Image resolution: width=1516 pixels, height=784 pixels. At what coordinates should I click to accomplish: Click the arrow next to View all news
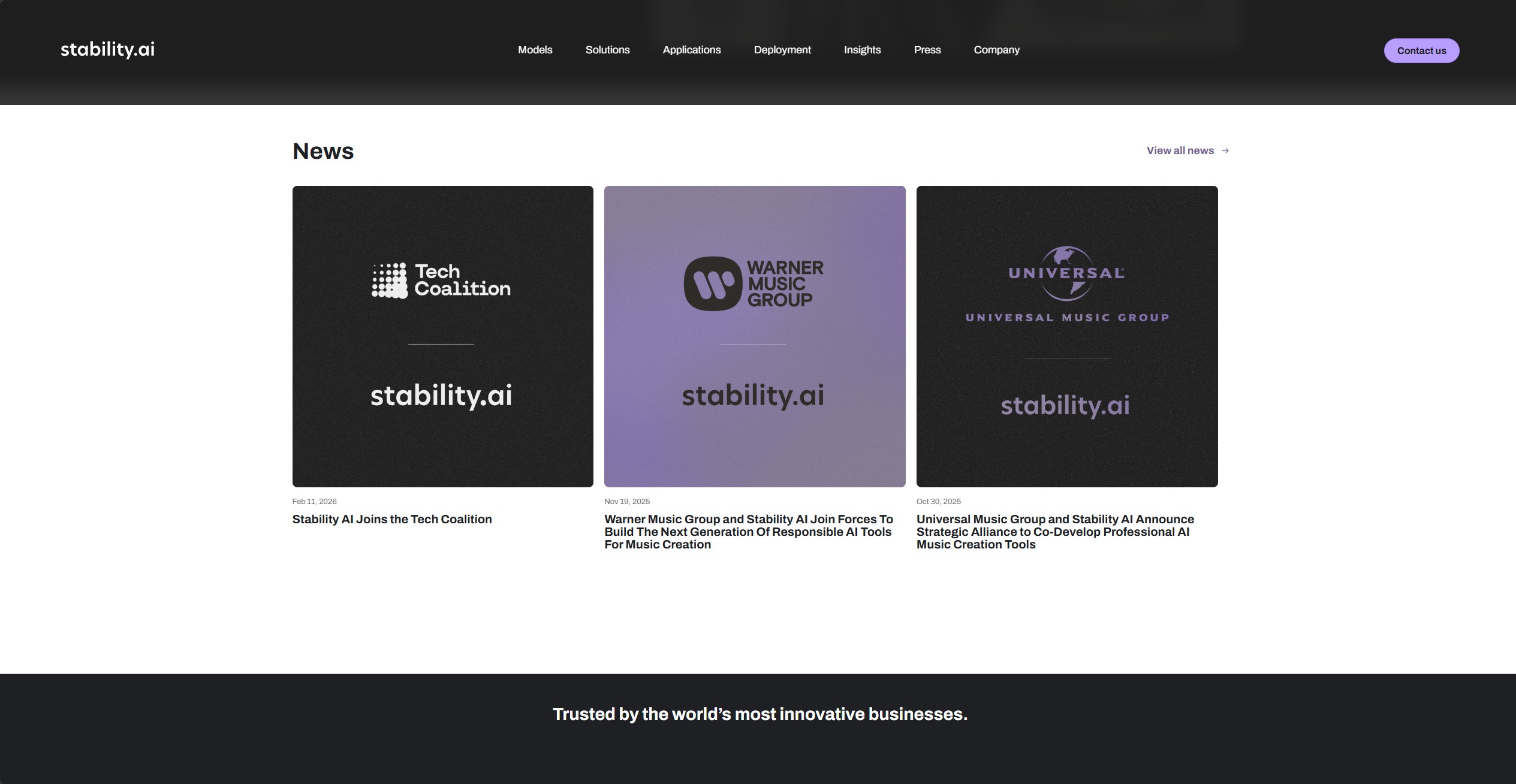(x=1225, y=151)
